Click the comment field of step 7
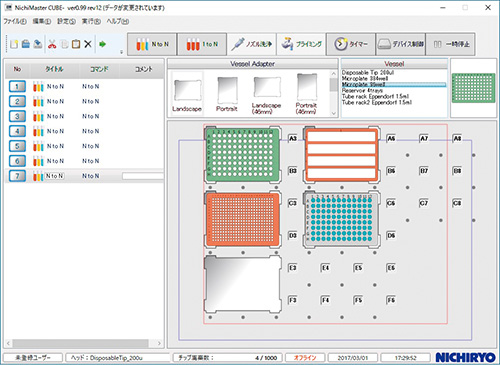This screenshot has width=500, height=365. pos(143,176)
